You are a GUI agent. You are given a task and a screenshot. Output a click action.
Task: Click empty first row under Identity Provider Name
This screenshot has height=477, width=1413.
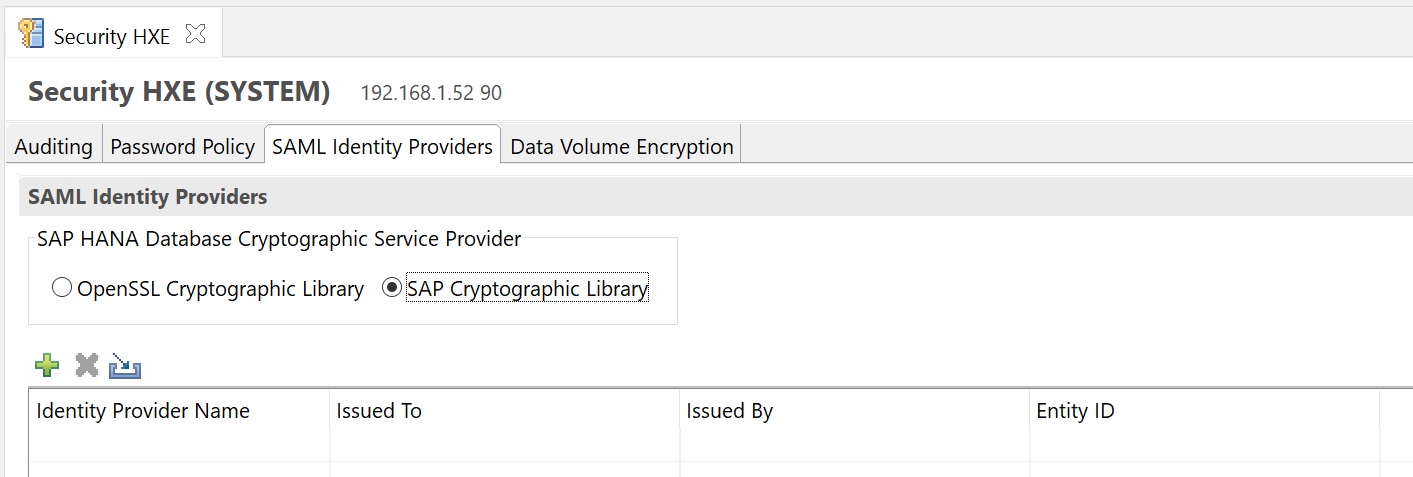pos(178,468)
